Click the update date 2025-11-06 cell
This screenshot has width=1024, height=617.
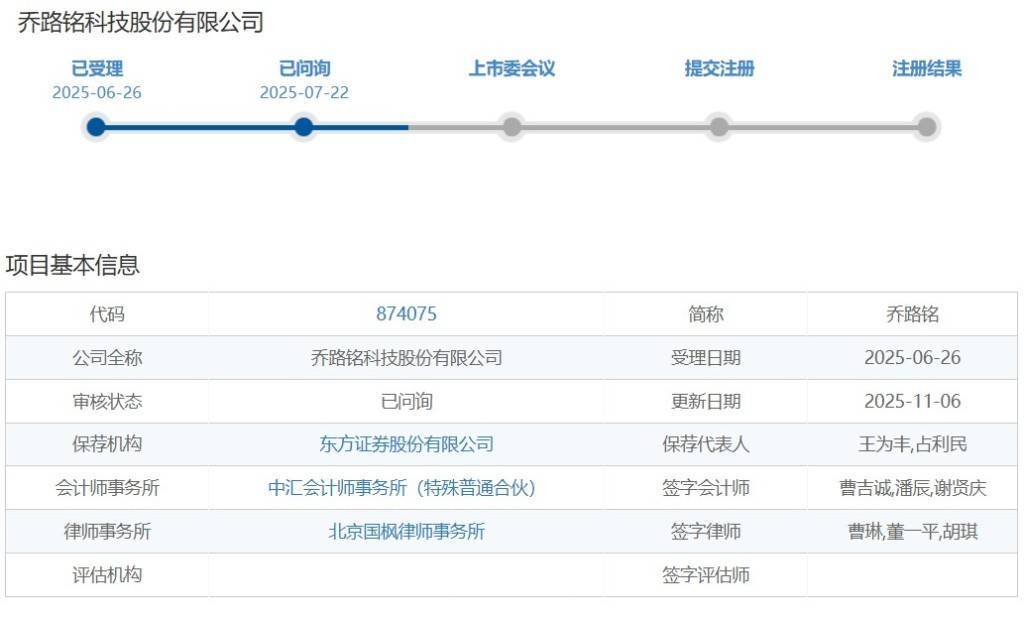(912, 401)
